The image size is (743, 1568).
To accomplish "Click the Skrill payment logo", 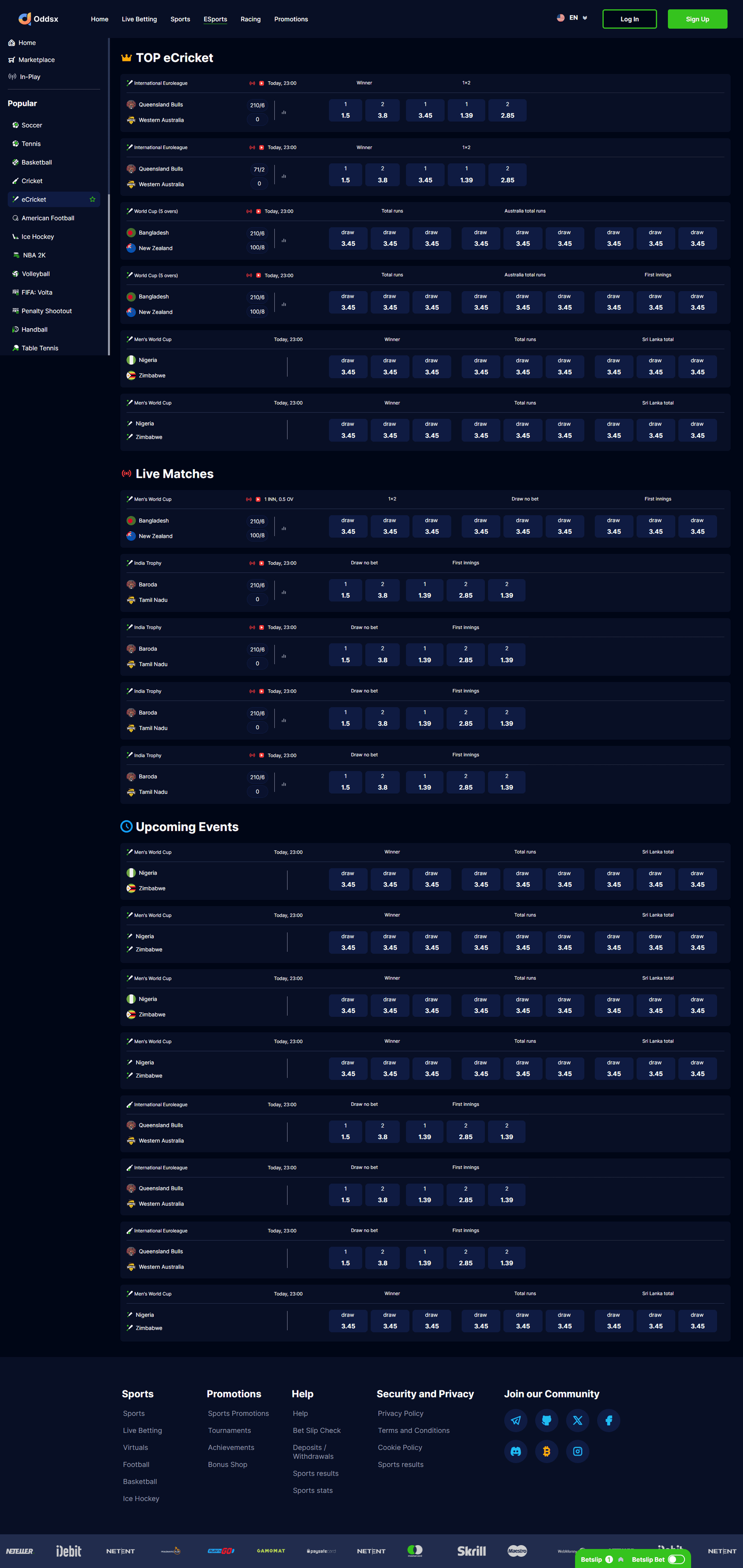I will click(472, 1551).
